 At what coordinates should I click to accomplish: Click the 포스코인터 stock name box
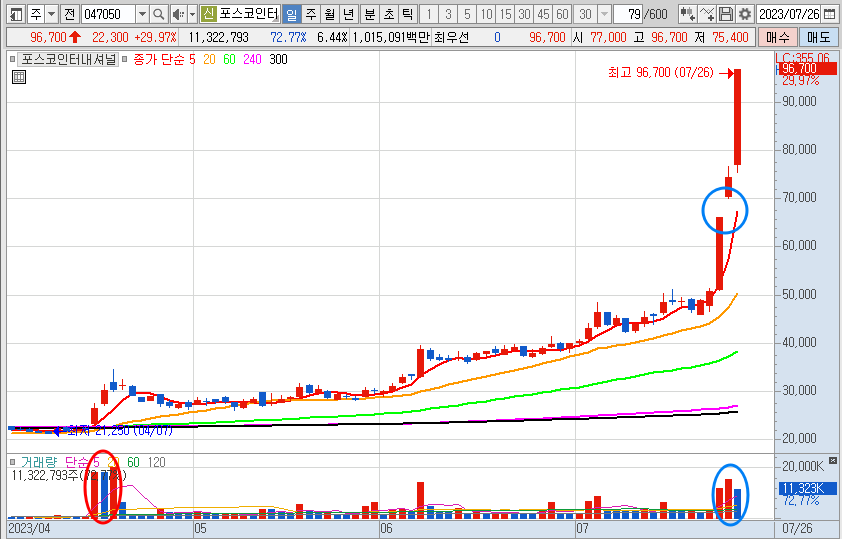coord(249,14)
